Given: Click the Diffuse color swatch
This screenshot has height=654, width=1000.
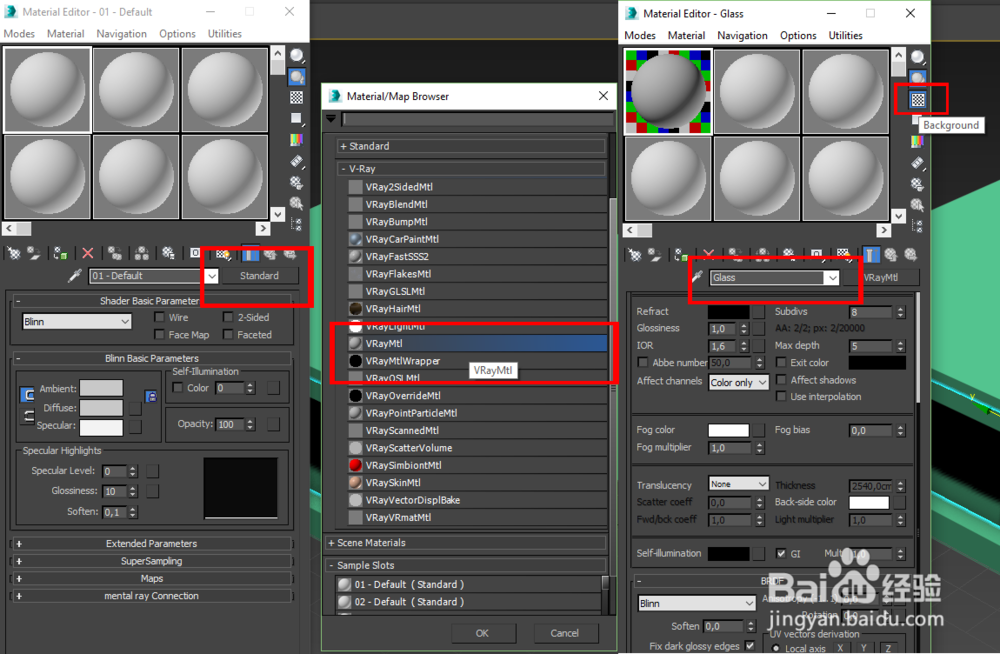Looking at the screenshot, I should pyautogui.click(x=101, y=408).
